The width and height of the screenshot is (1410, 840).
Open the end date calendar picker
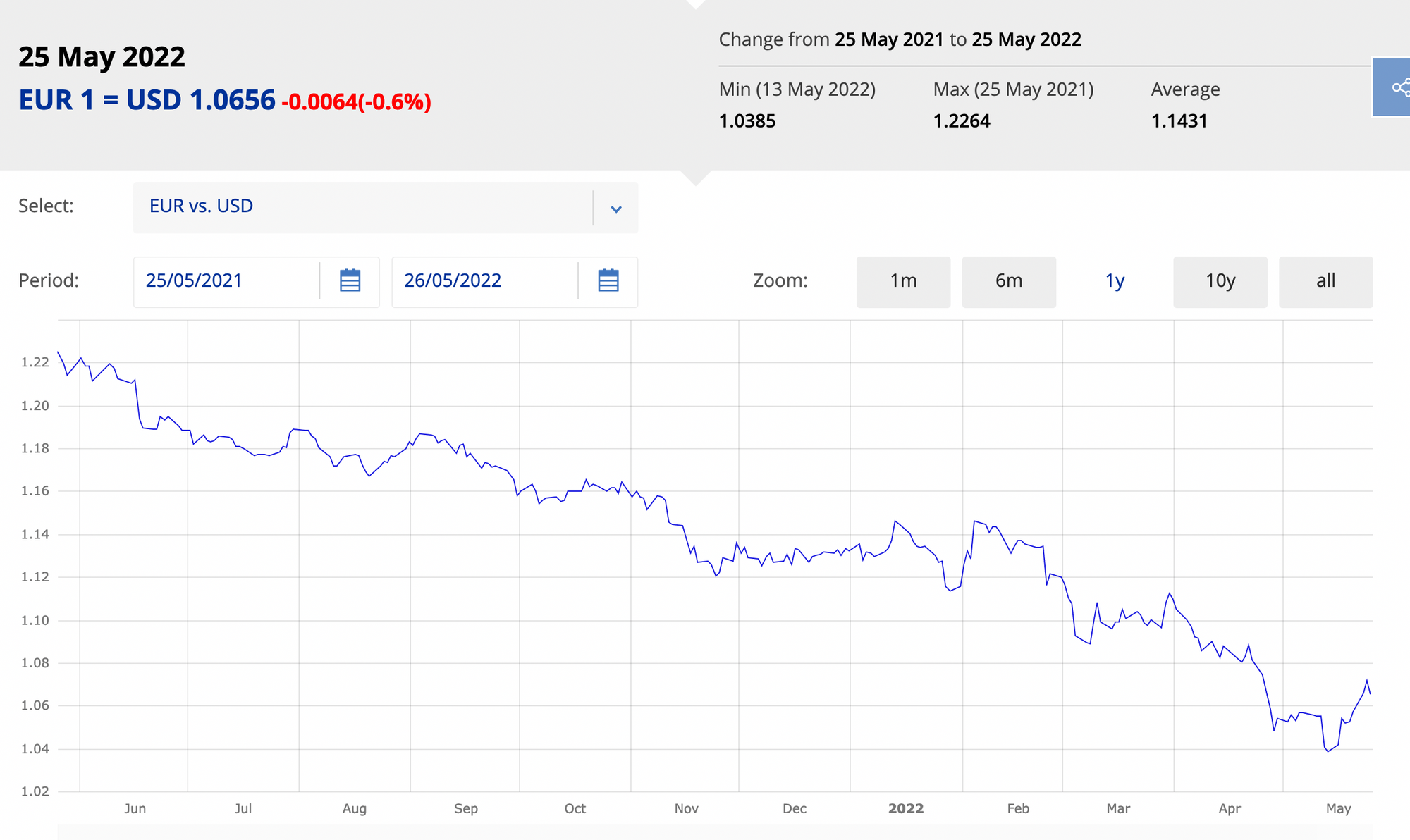pyautogui.click(x=608, y=280)
